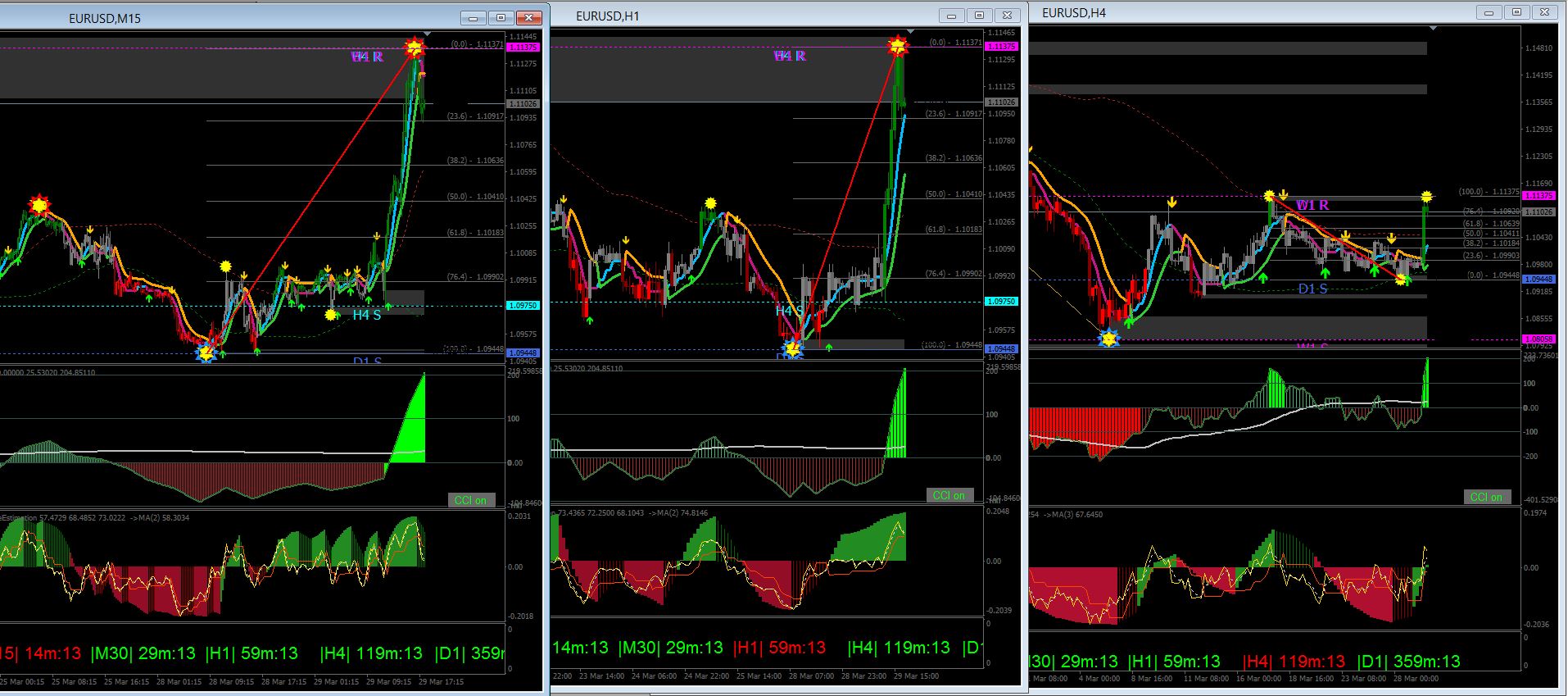1568x696 pixels.
Task: Maximize the EURUSD,H1 chart window
Action: coord(980,16)
